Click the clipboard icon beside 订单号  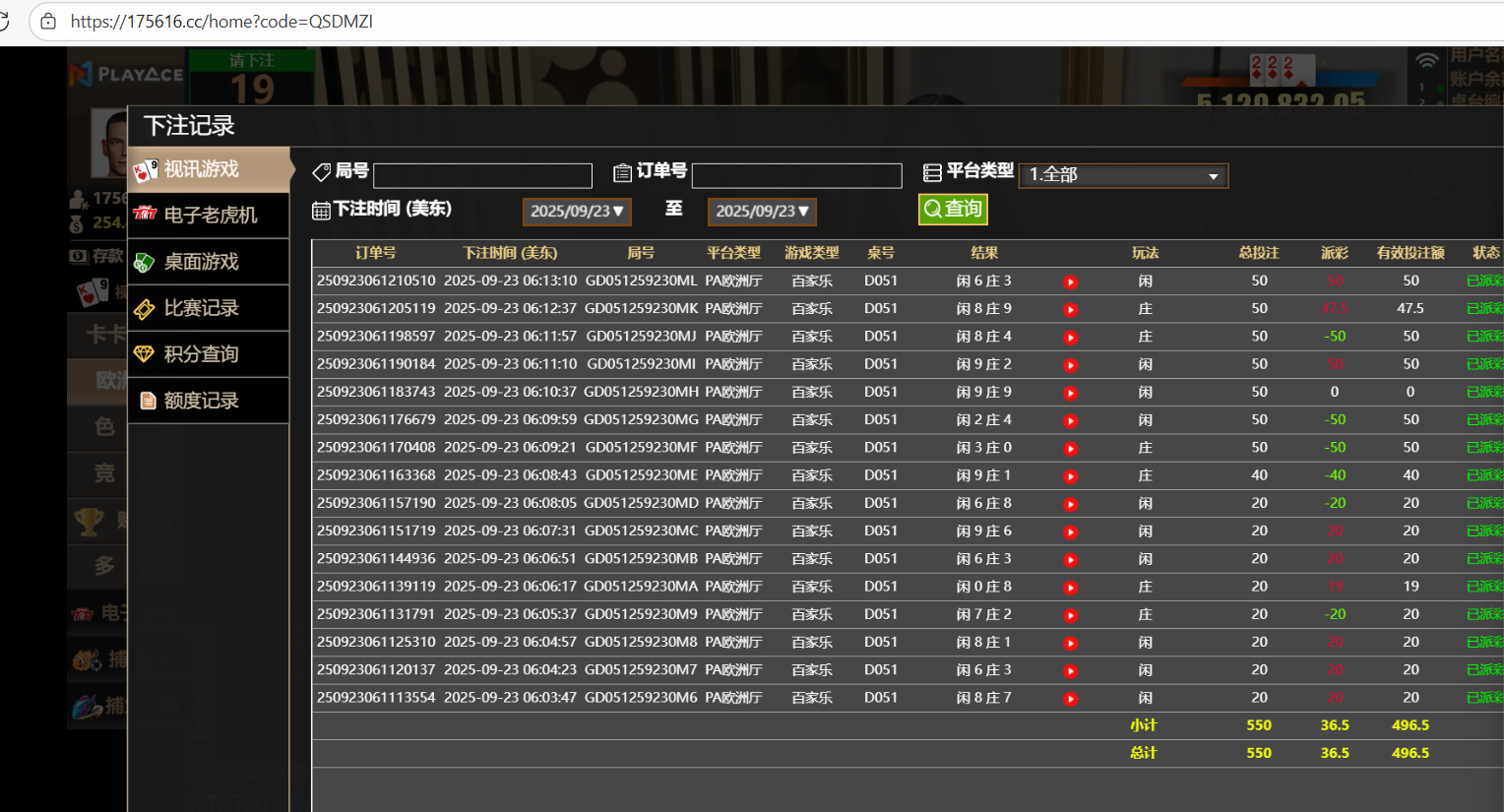[x=622, y=172]
